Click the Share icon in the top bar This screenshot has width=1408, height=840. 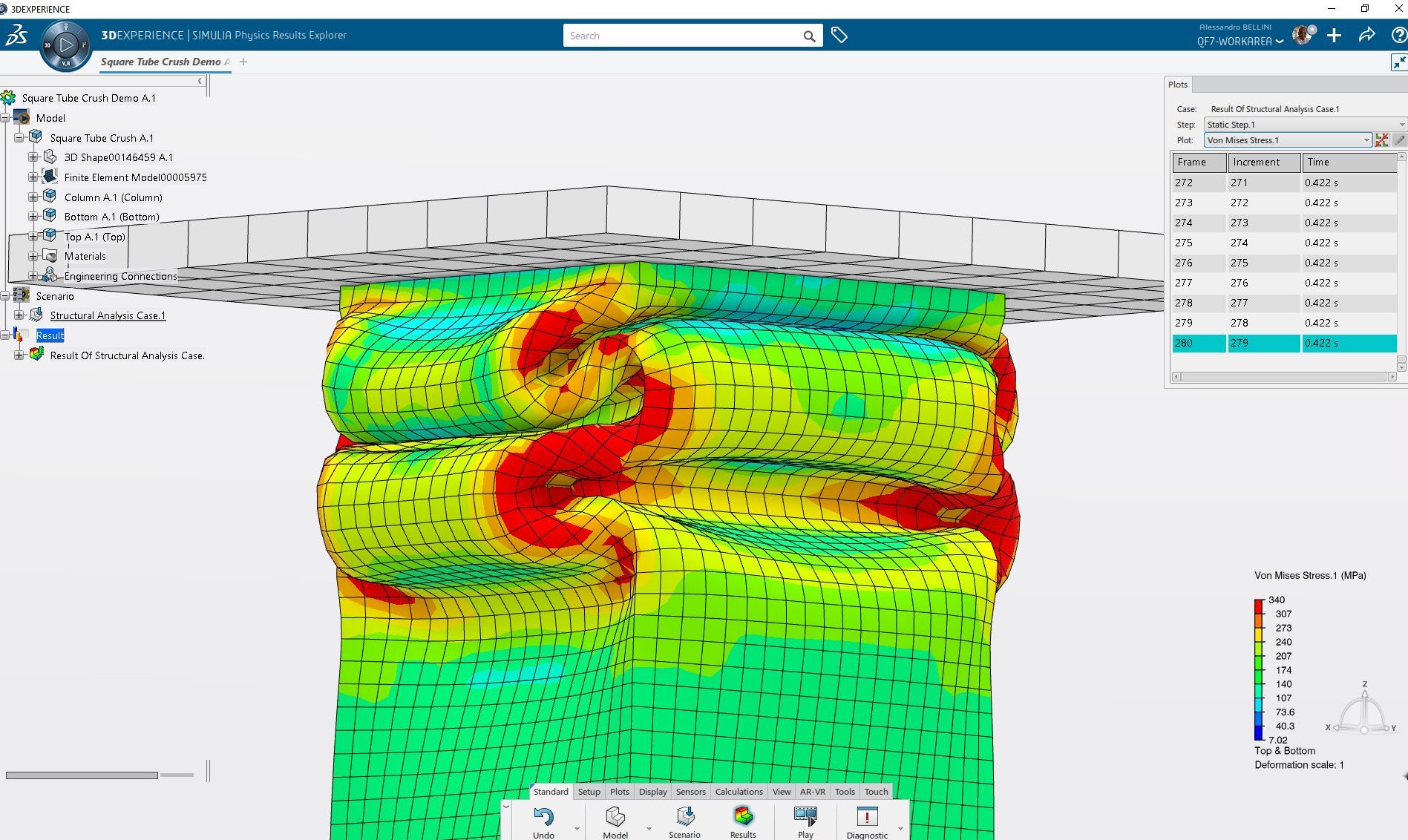pyautogui.click(x=1367, y=35)
